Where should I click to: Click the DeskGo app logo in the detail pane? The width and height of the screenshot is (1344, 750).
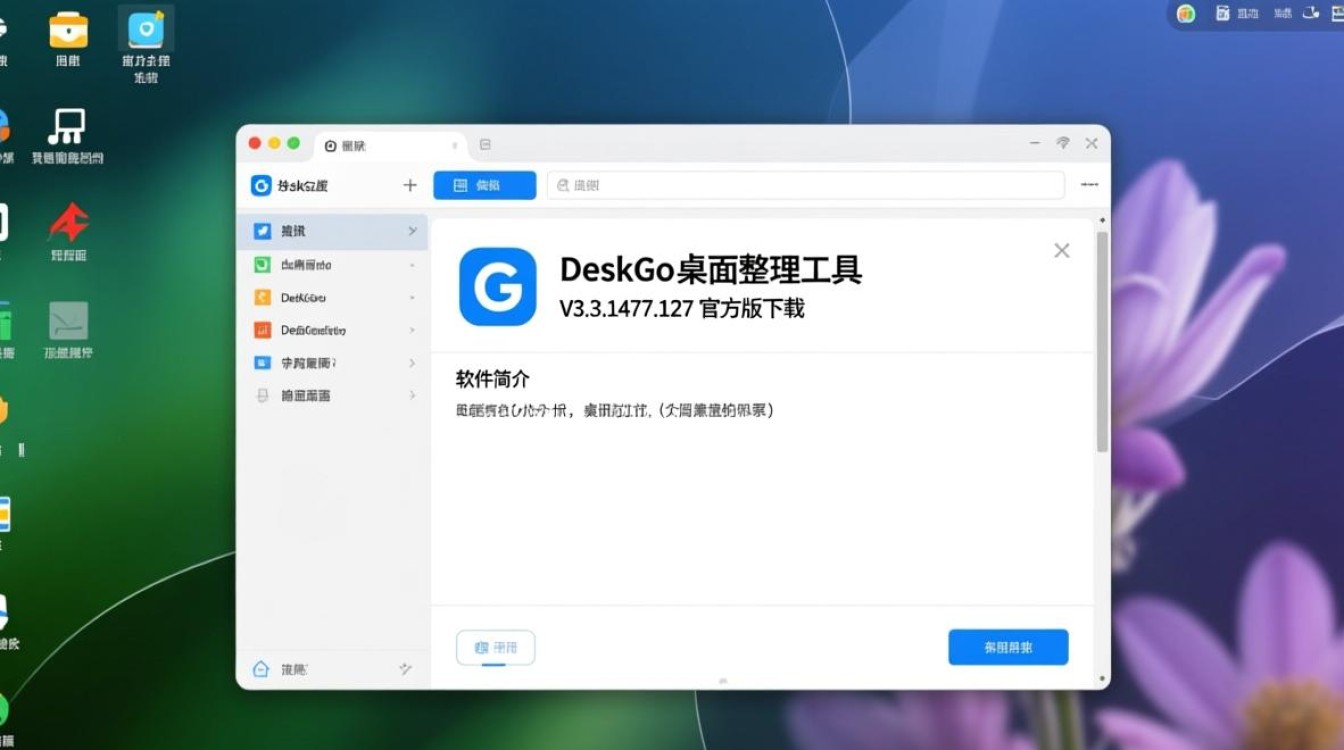point(497,287)
